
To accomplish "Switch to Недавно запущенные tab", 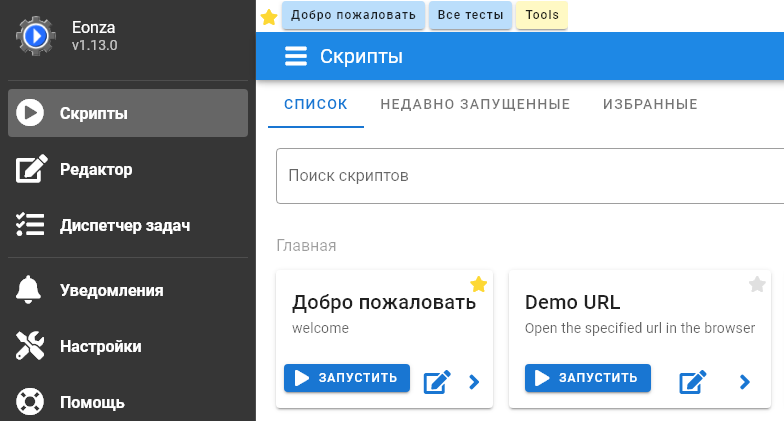I will tap(475, 104).
